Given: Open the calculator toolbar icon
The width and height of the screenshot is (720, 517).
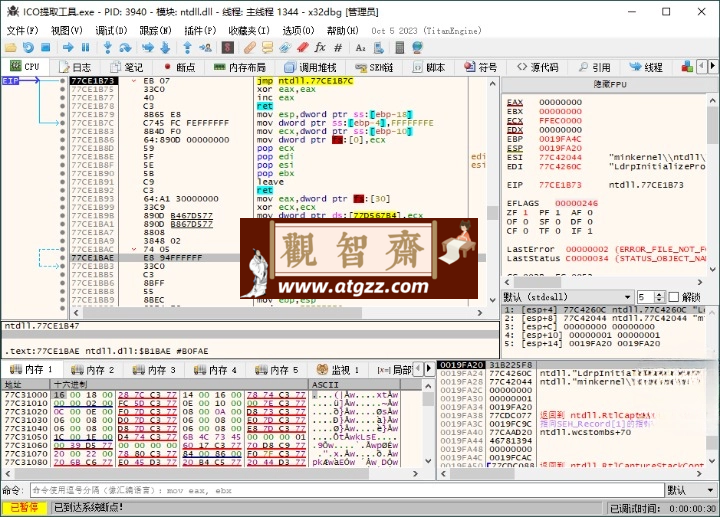Looking at the screenshot, I should point(399,47).
